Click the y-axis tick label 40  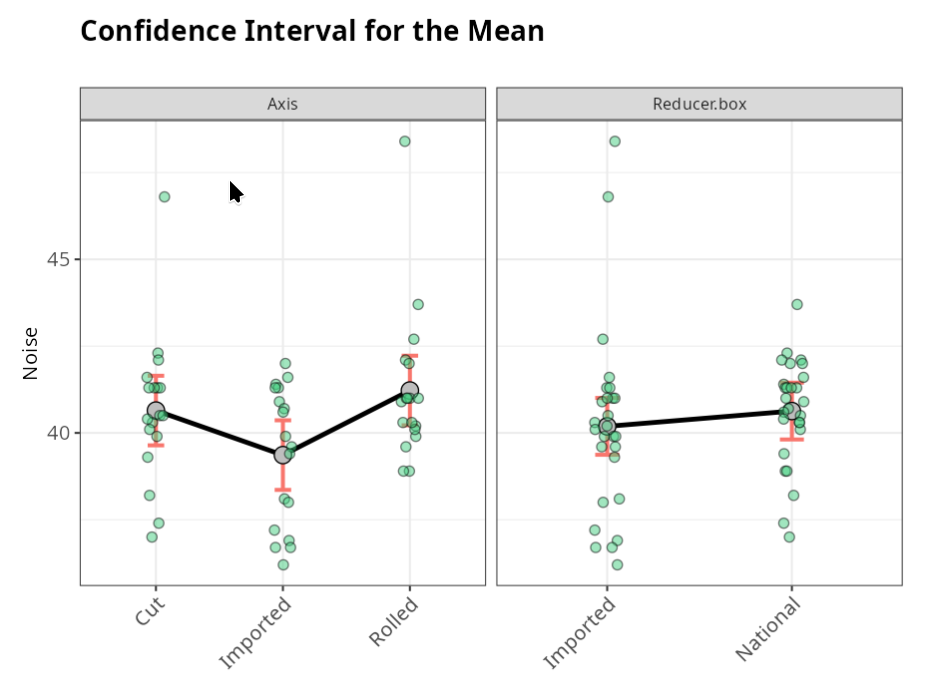click(x=64, y=433)
